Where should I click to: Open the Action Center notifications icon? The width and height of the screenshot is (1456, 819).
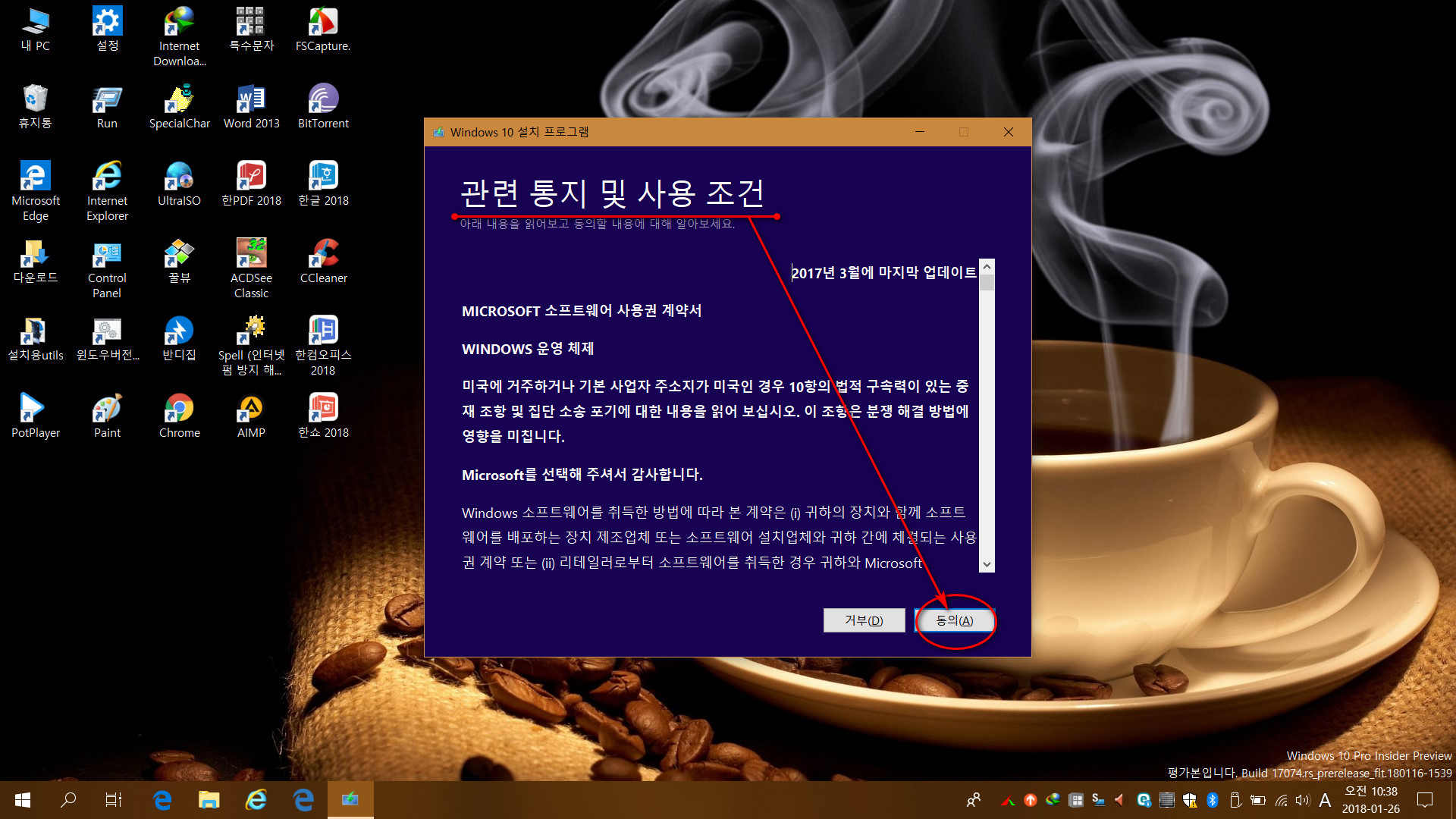1425,800
